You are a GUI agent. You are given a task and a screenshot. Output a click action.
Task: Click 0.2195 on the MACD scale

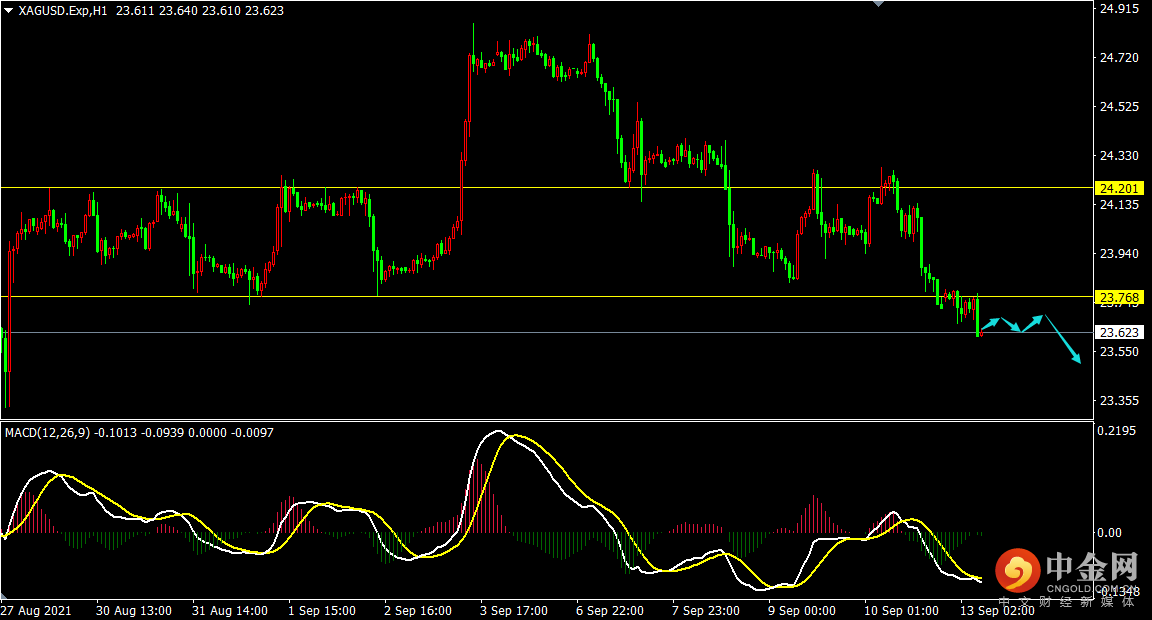(1117, 431)
